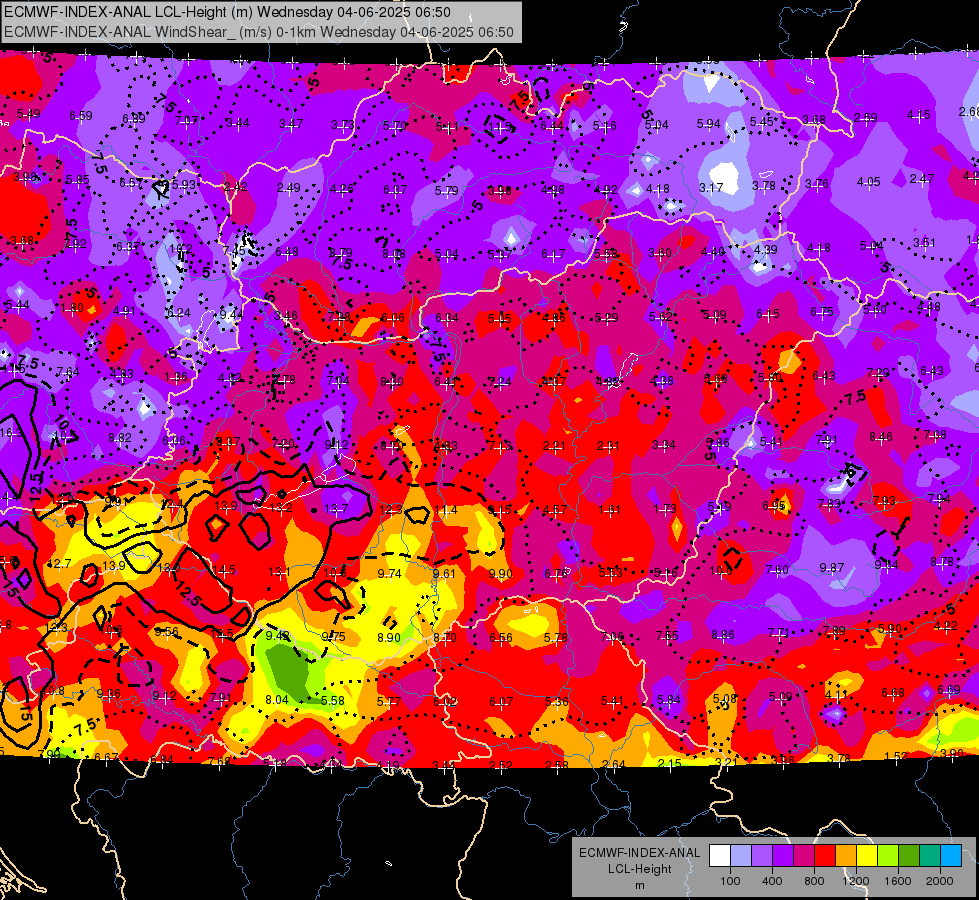This screenshot has height=900, width=979.
Task: Click the wind shear value 5.36
Action: 556,701
